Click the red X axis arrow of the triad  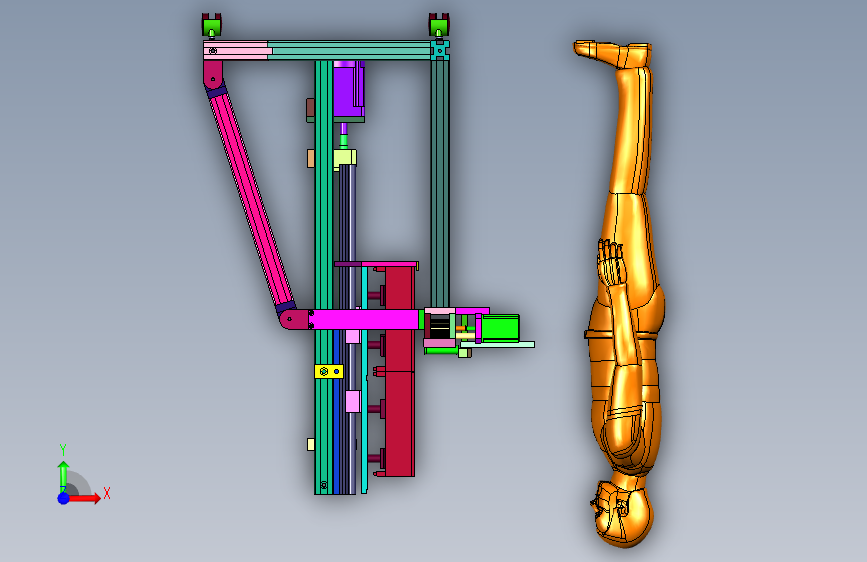[x=84, y=498]
